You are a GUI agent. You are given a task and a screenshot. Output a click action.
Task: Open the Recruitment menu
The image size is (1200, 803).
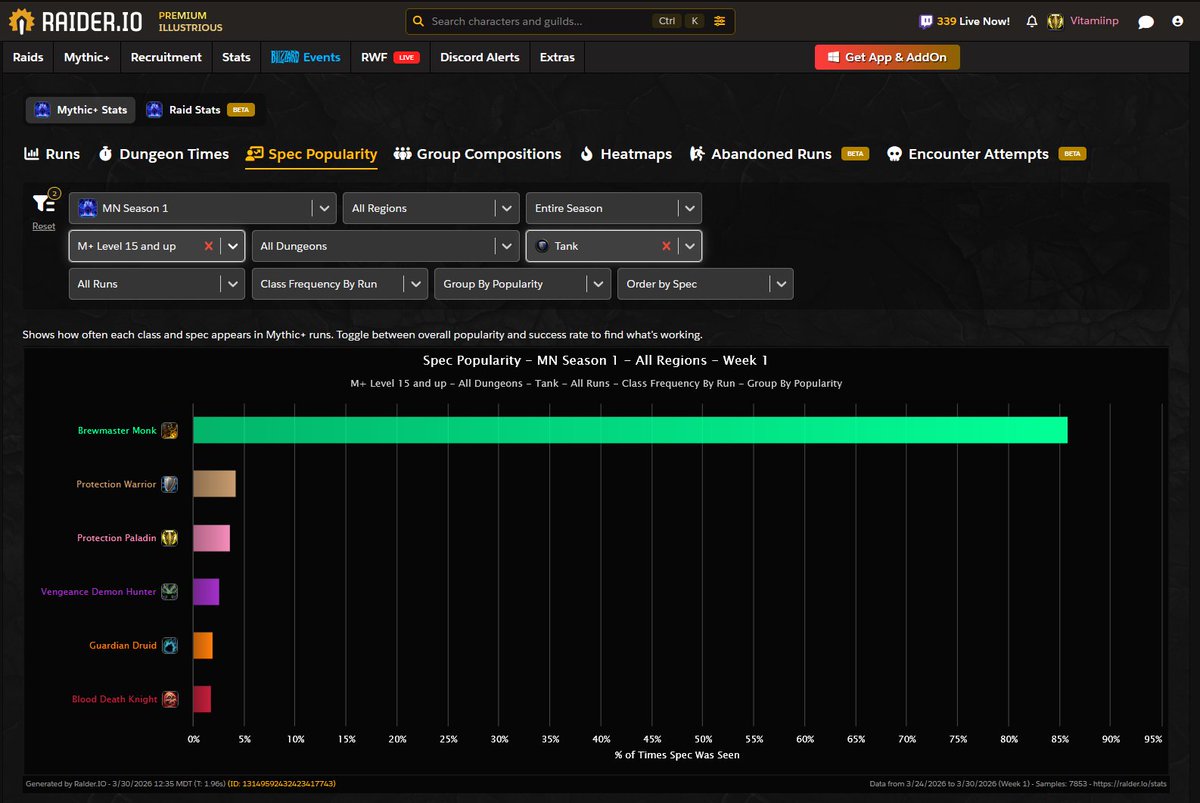click(166, 57)
